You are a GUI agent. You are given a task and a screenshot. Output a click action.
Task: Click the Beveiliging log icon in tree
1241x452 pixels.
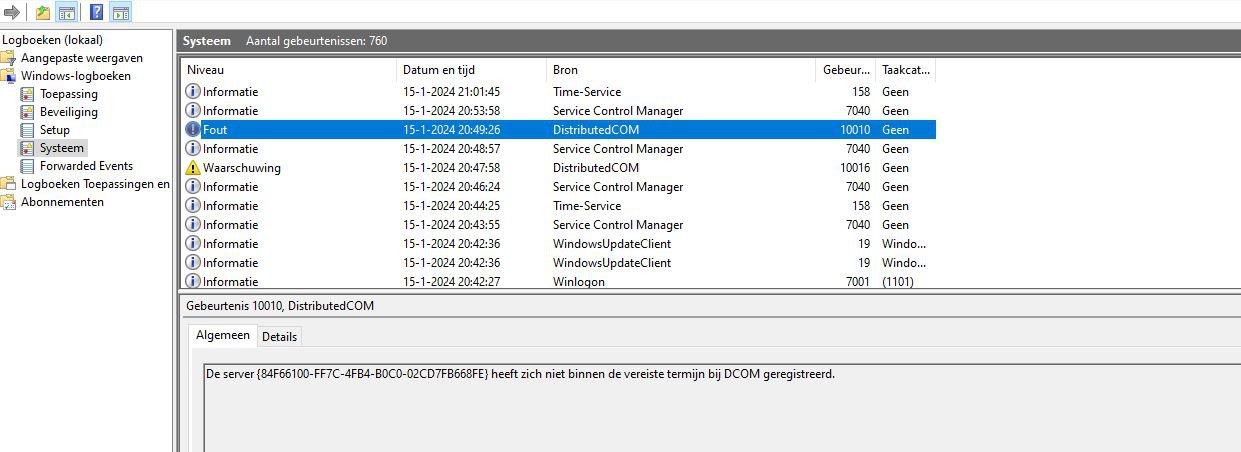point(28,112)
